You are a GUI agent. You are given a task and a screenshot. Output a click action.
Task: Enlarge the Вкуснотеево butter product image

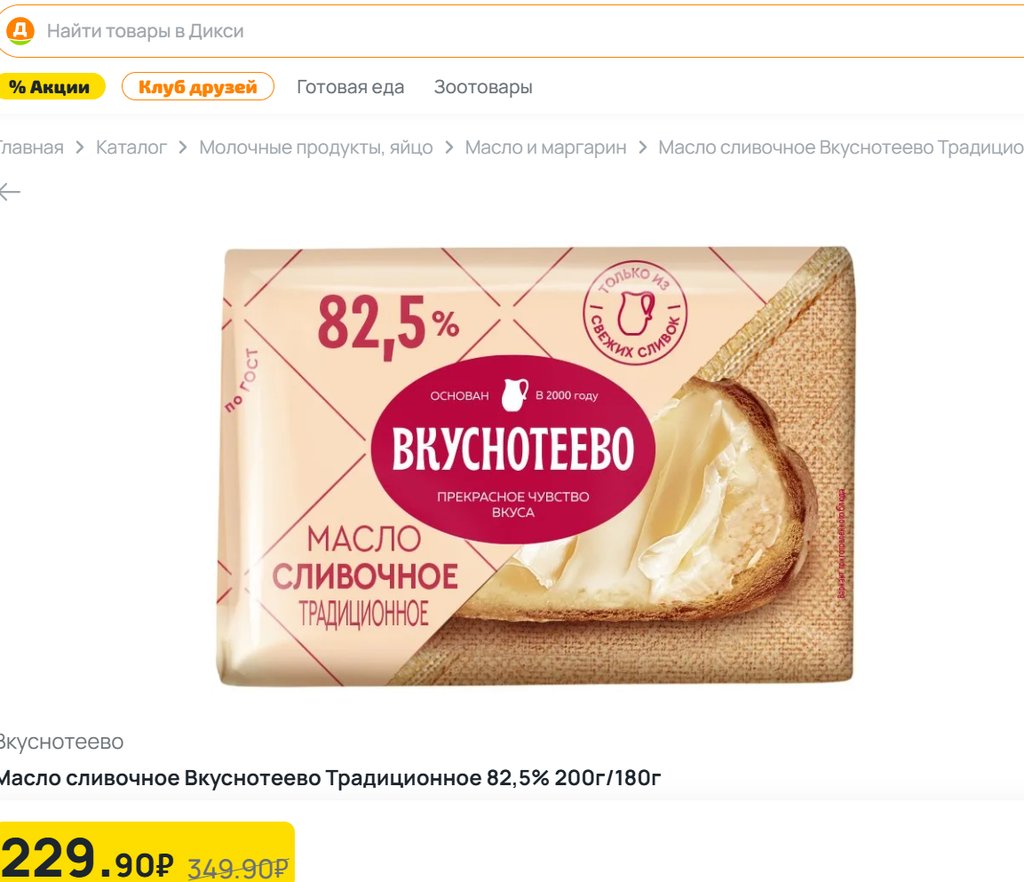pos(535,466)
